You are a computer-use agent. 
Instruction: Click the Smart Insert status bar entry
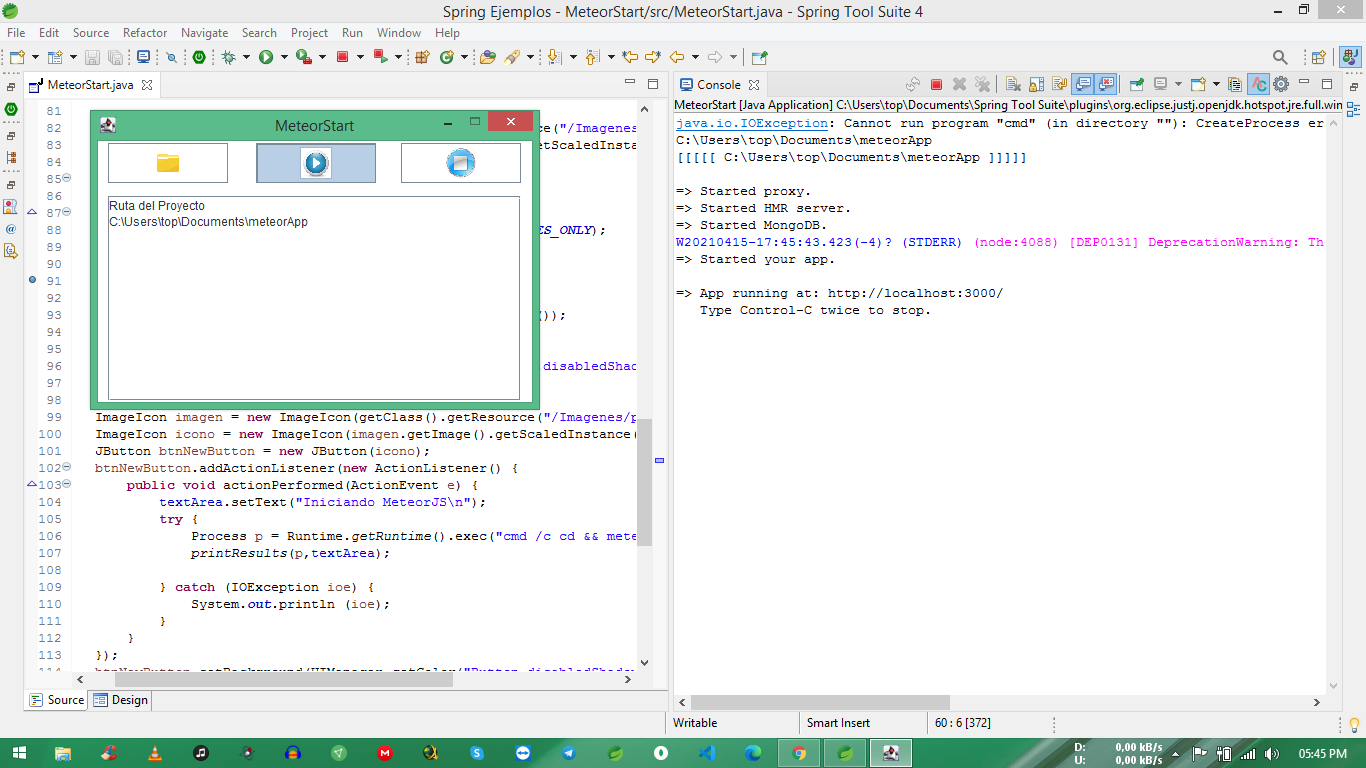pos(838,723)
